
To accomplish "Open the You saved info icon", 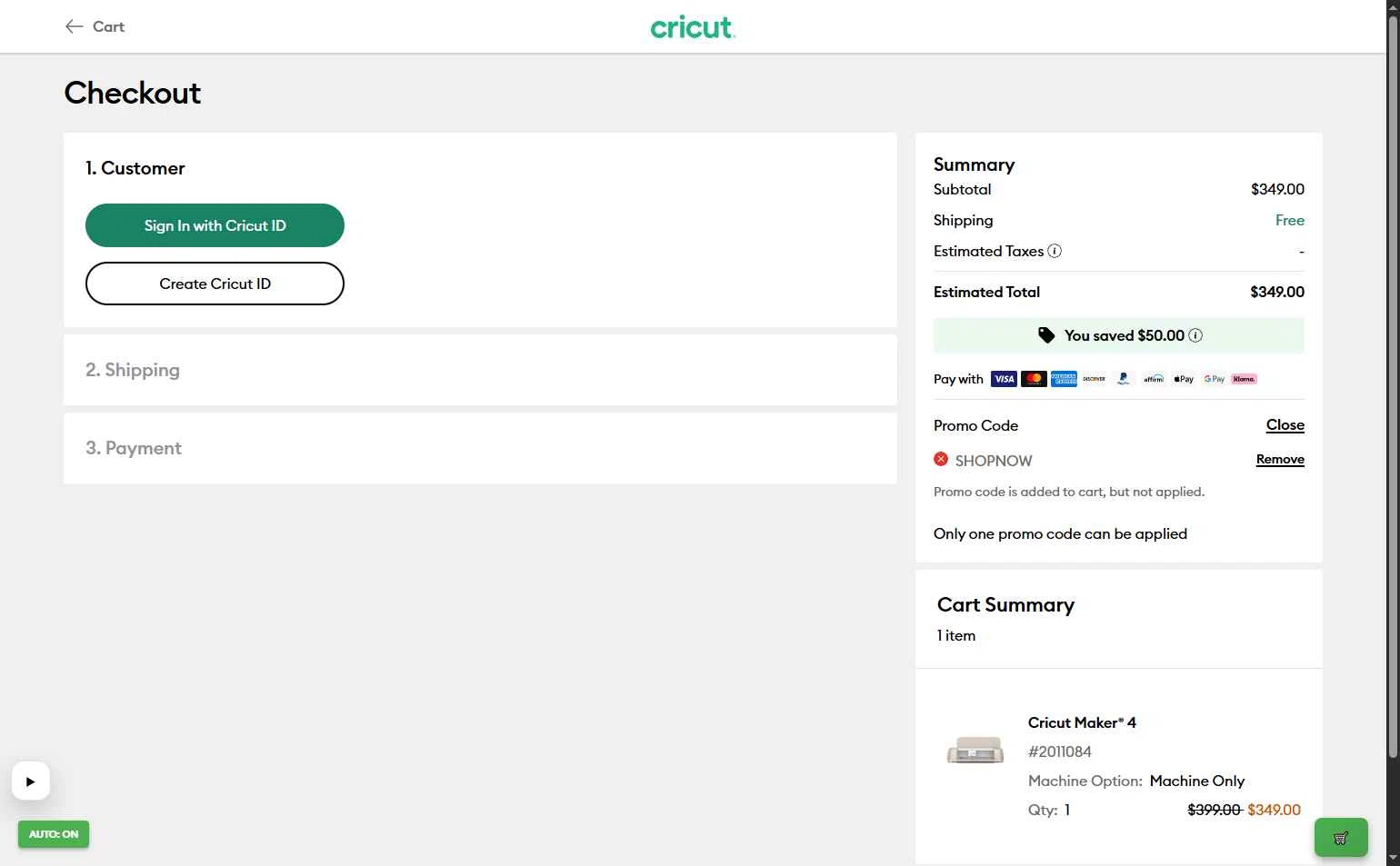I will click(x=1195, y=335).
